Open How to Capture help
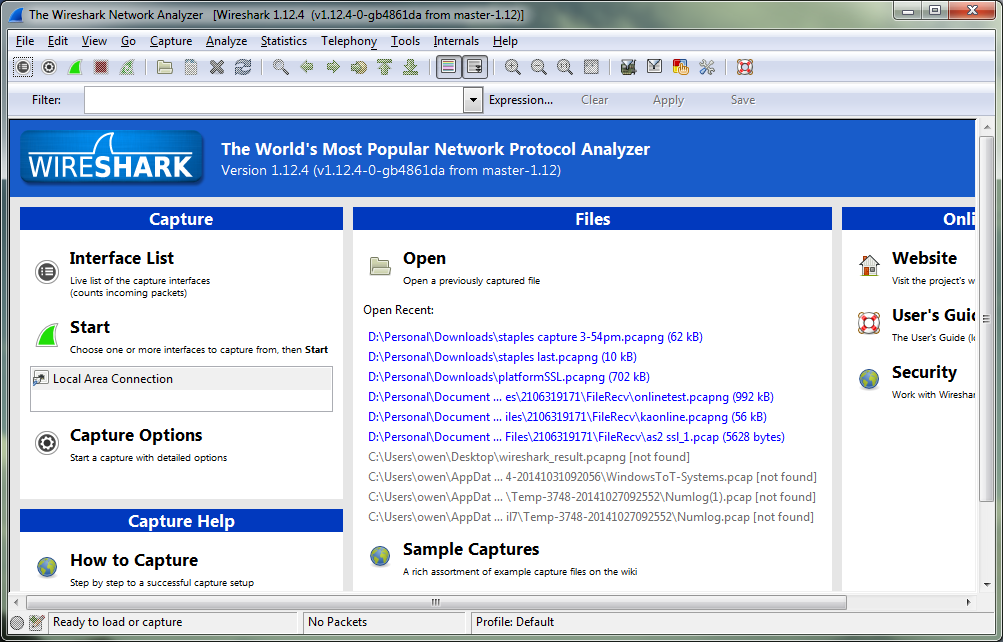 coord(134,560)
